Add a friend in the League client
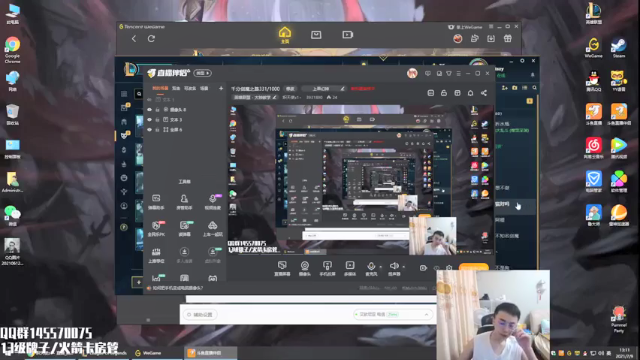The image size is (640, 360). 504,88
